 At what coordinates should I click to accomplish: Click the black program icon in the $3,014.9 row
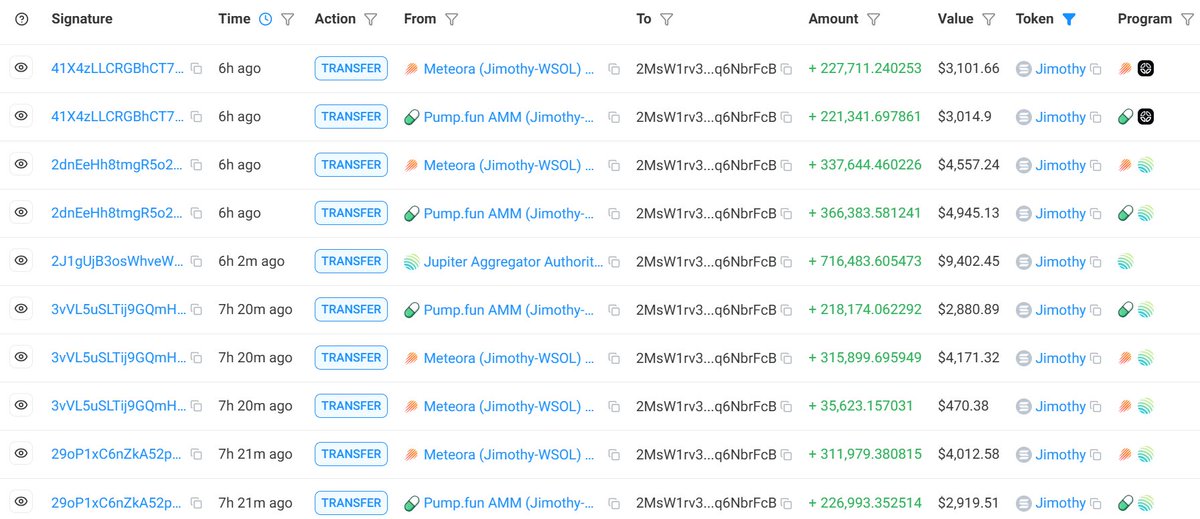1146,117
